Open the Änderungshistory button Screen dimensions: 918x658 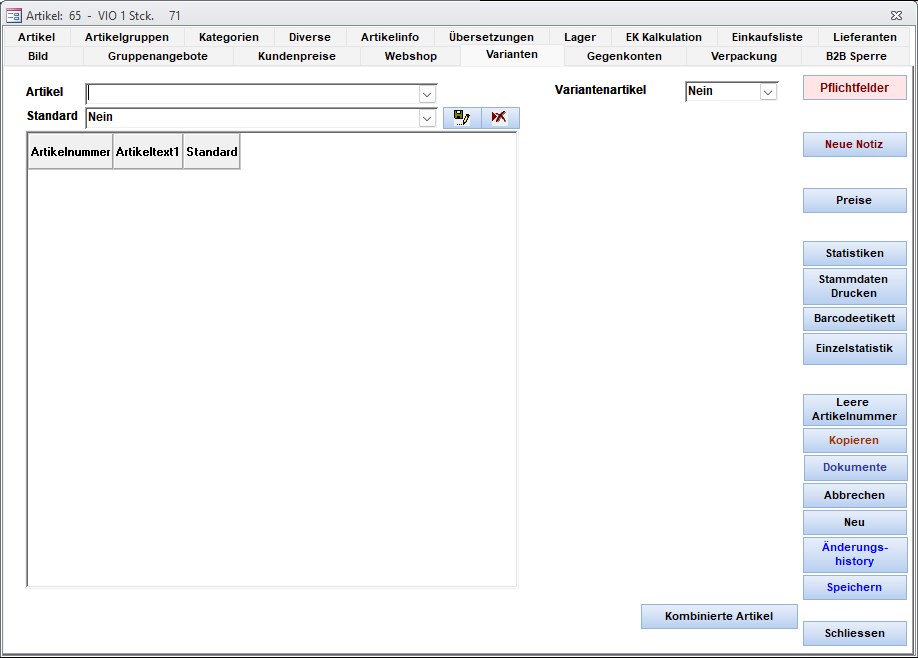click(854, 554)
